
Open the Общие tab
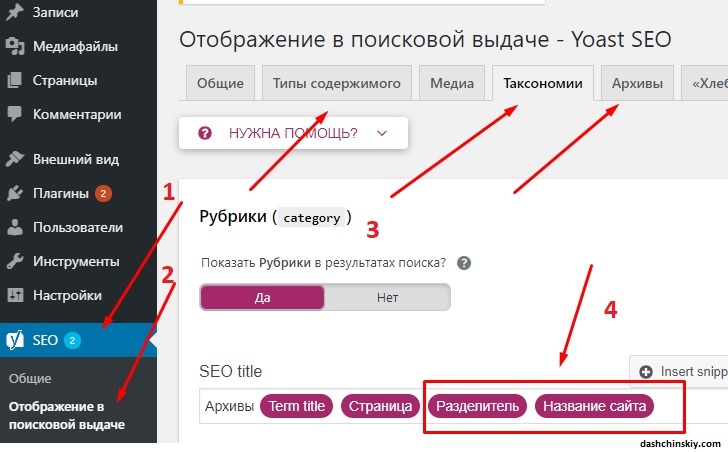coord(220,83)
